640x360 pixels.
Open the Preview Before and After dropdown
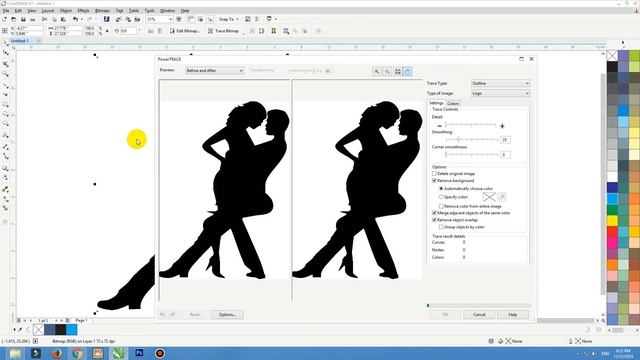pos(214,71)
